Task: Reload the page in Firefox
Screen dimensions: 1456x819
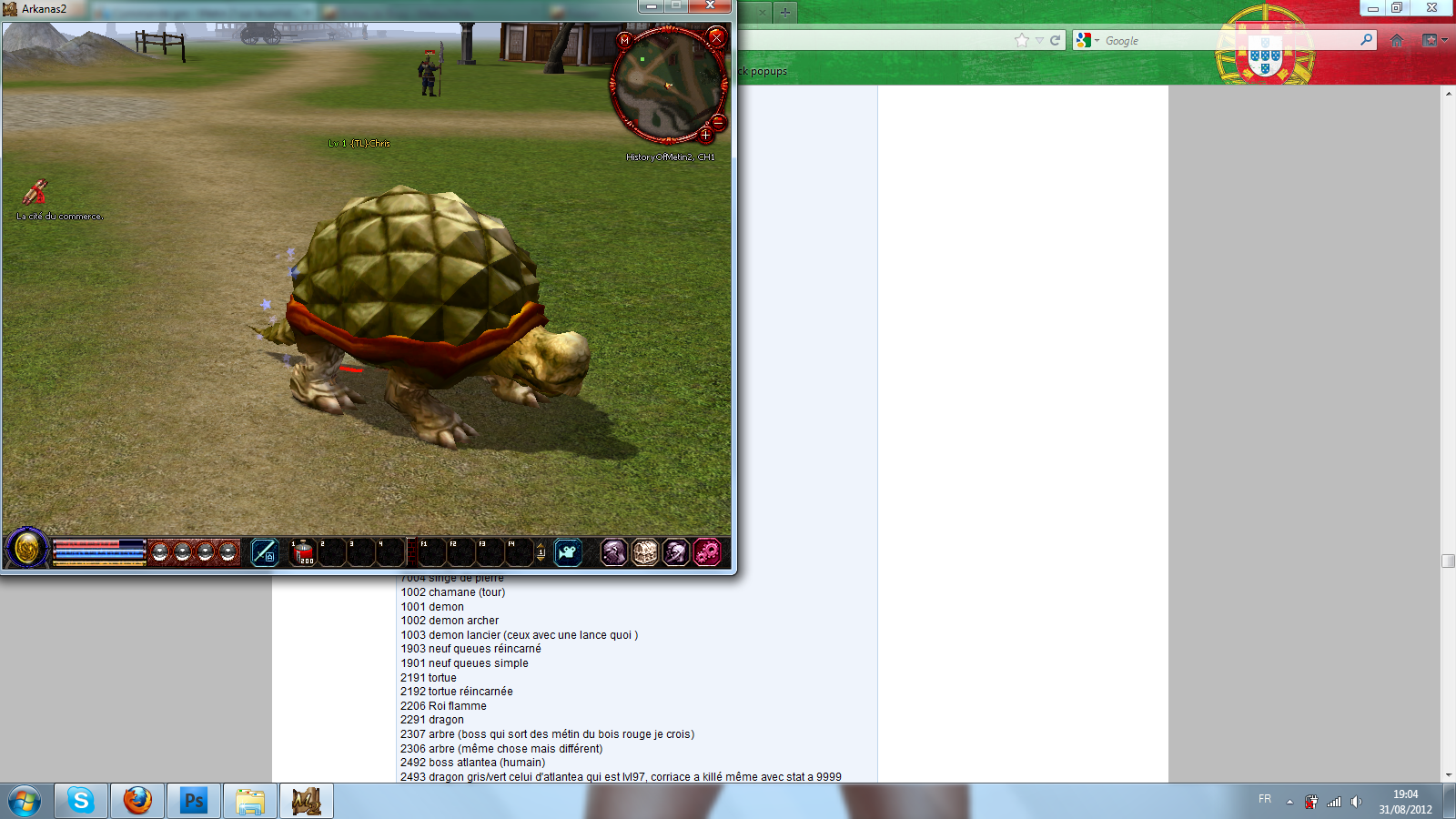Action: click(x=1055, y=40)
